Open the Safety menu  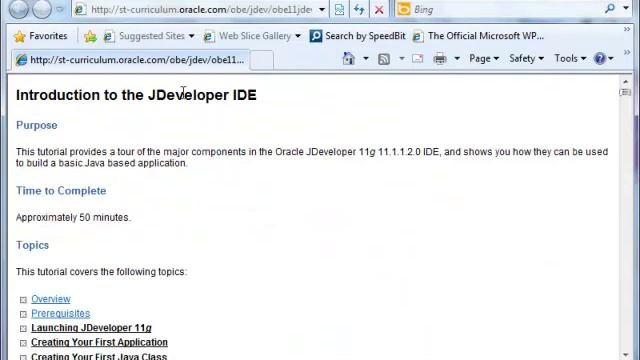(526, 59)
